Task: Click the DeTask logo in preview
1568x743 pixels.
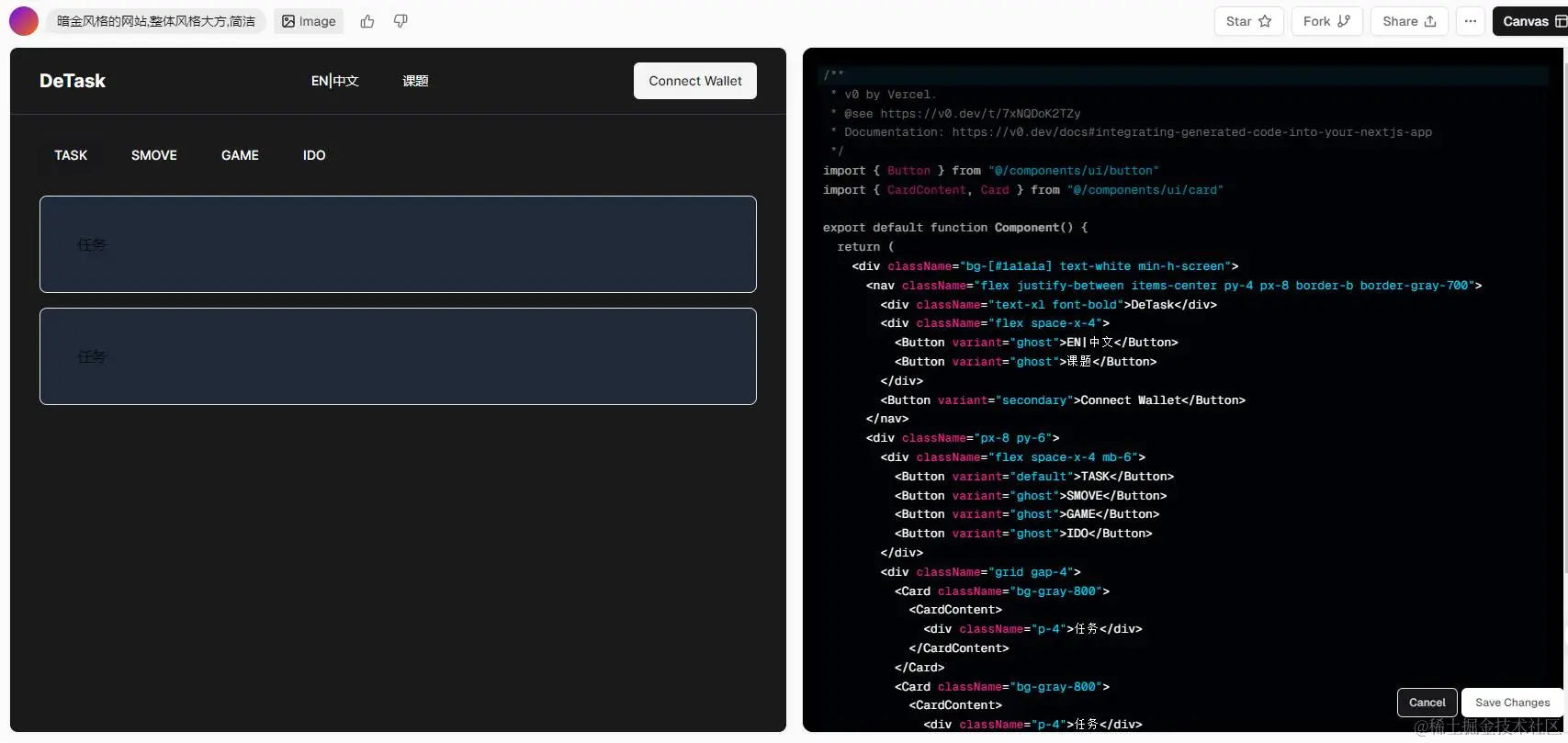Action: [73, 81]
